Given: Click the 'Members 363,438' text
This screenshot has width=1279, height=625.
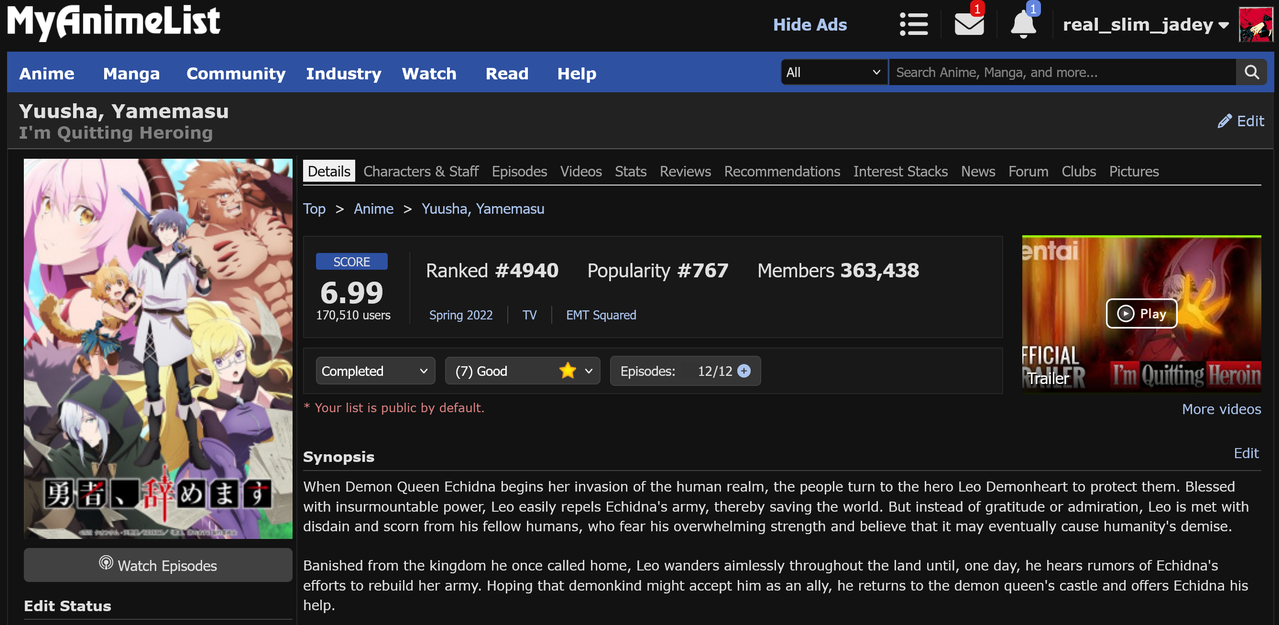Looking at the screenshot, I should [x=838, y=270].
